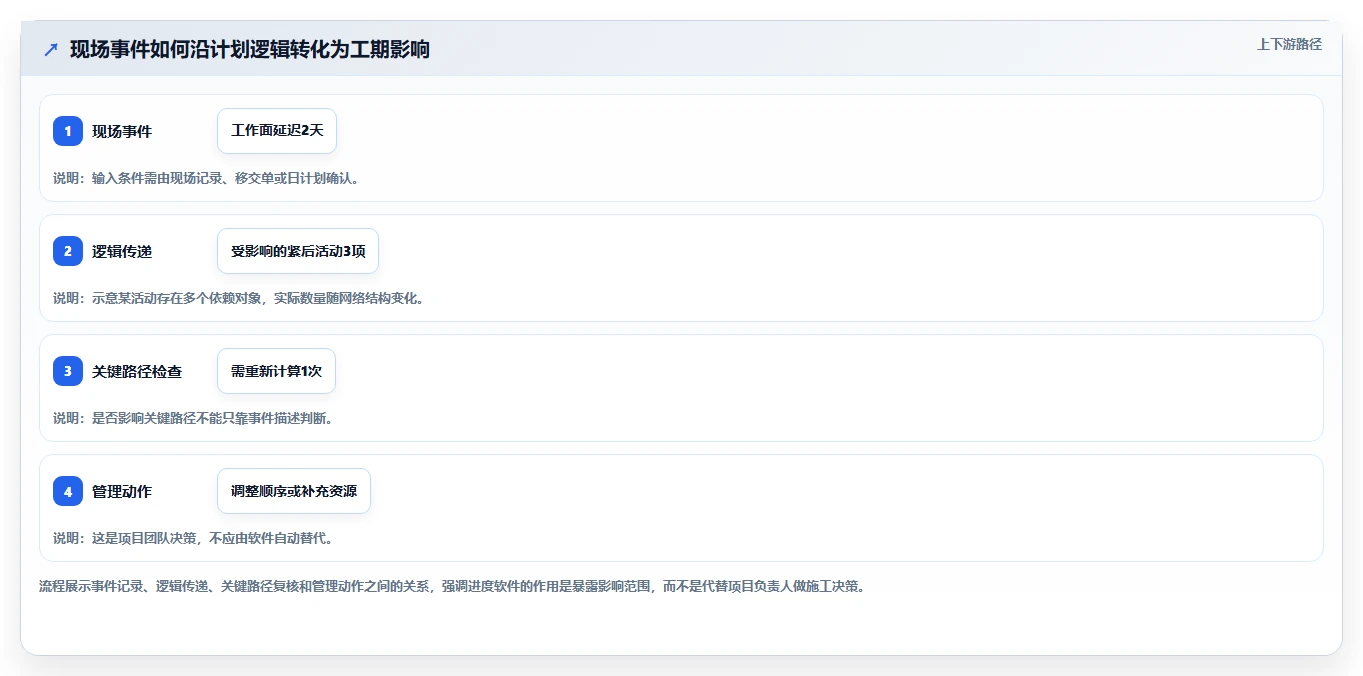
Task: Click the title 现场事件如何沿计划逻辑转化为工期影响
Action: 250,49
